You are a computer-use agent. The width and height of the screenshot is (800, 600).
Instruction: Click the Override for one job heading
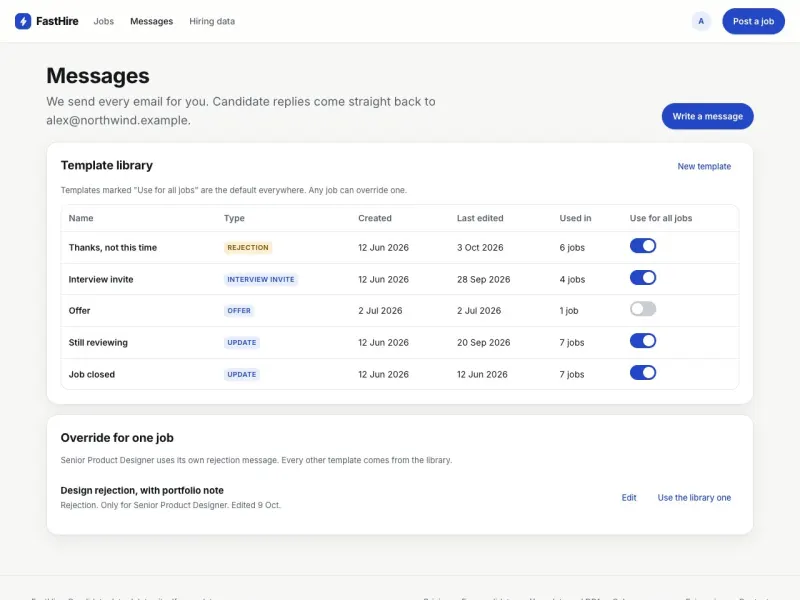point(117,438)
